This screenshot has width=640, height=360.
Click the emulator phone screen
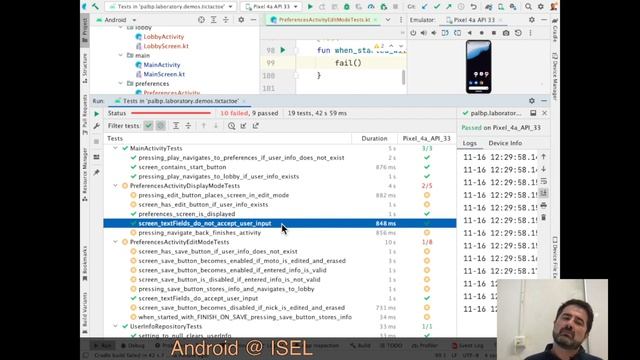click(x=478, y=67)
